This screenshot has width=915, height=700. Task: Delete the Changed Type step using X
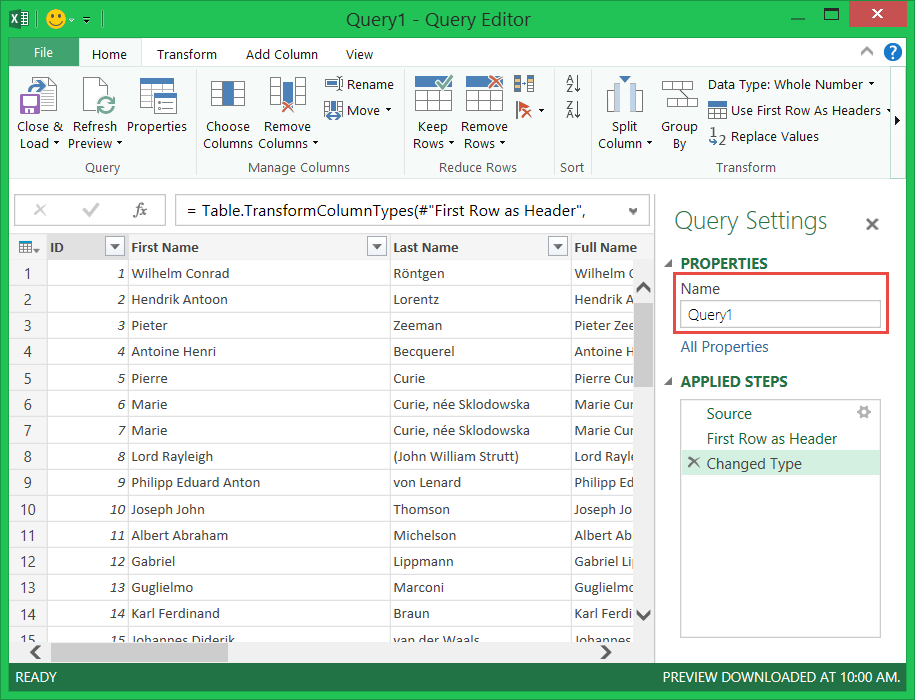click(694, 463)
